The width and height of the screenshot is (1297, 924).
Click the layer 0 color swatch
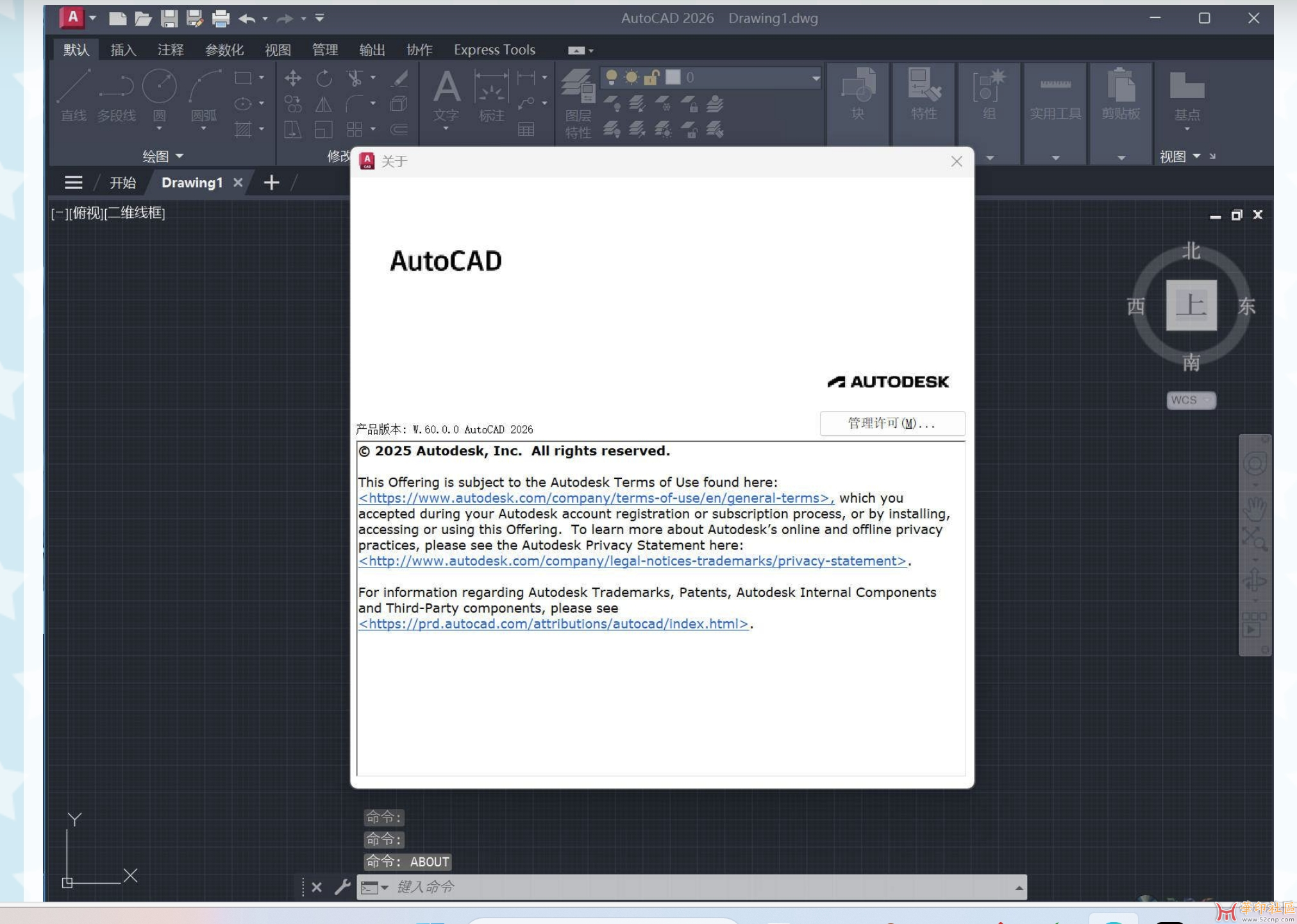[673, 78]
